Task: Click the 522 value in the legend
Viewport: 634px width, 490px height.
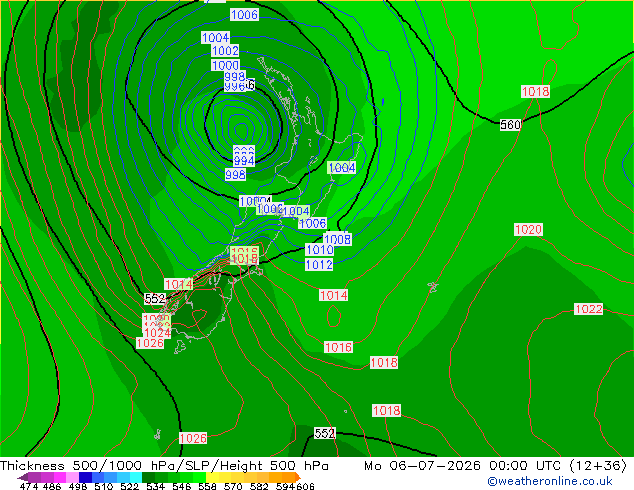Action: click(x=129, y=486)
